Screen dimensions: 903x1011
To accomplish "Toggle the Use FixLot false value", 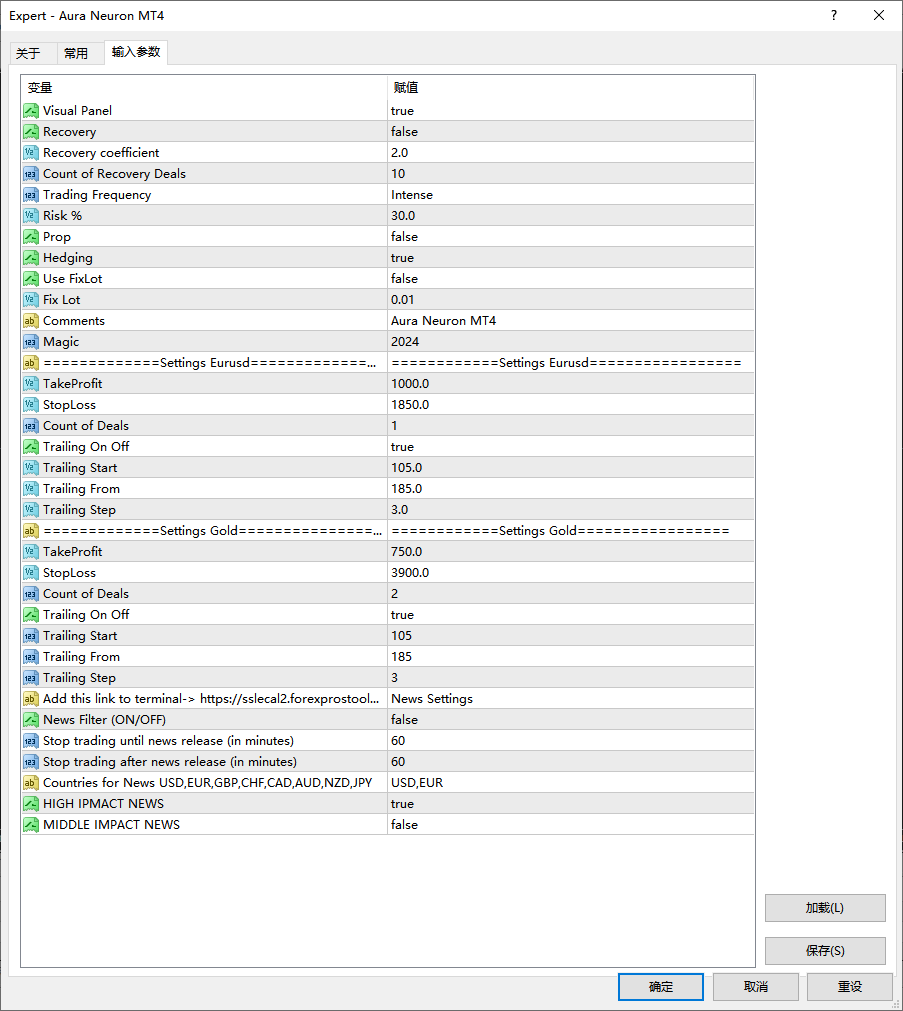I will click(x=570, y=279).
